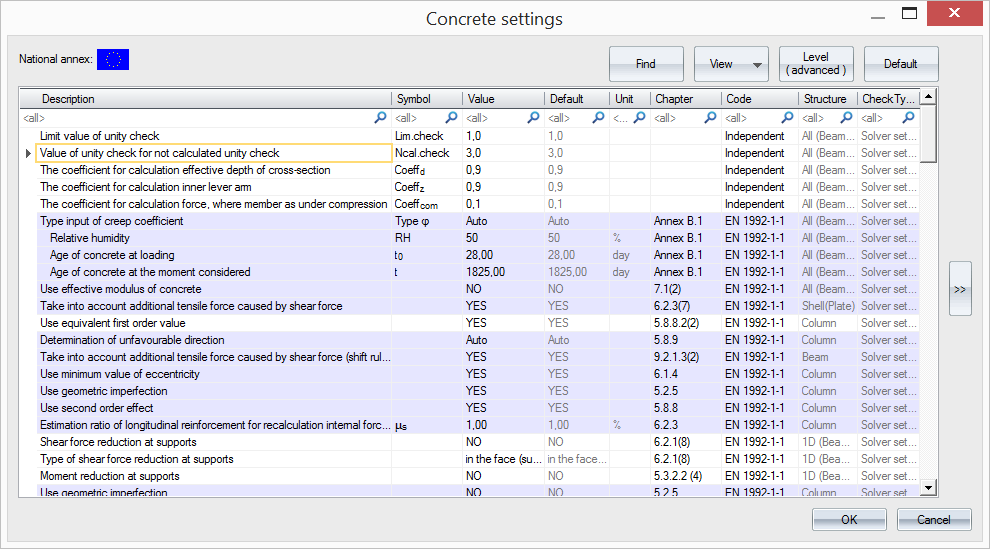The width and height of the screenshot is (990, 549).
Task: Toggle YES value for Use second order effect
Action: point(475,408)
